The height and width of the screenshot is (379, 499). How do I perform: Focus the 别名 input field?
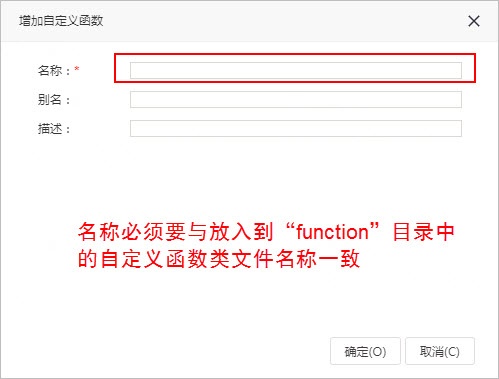coord(296,99)
